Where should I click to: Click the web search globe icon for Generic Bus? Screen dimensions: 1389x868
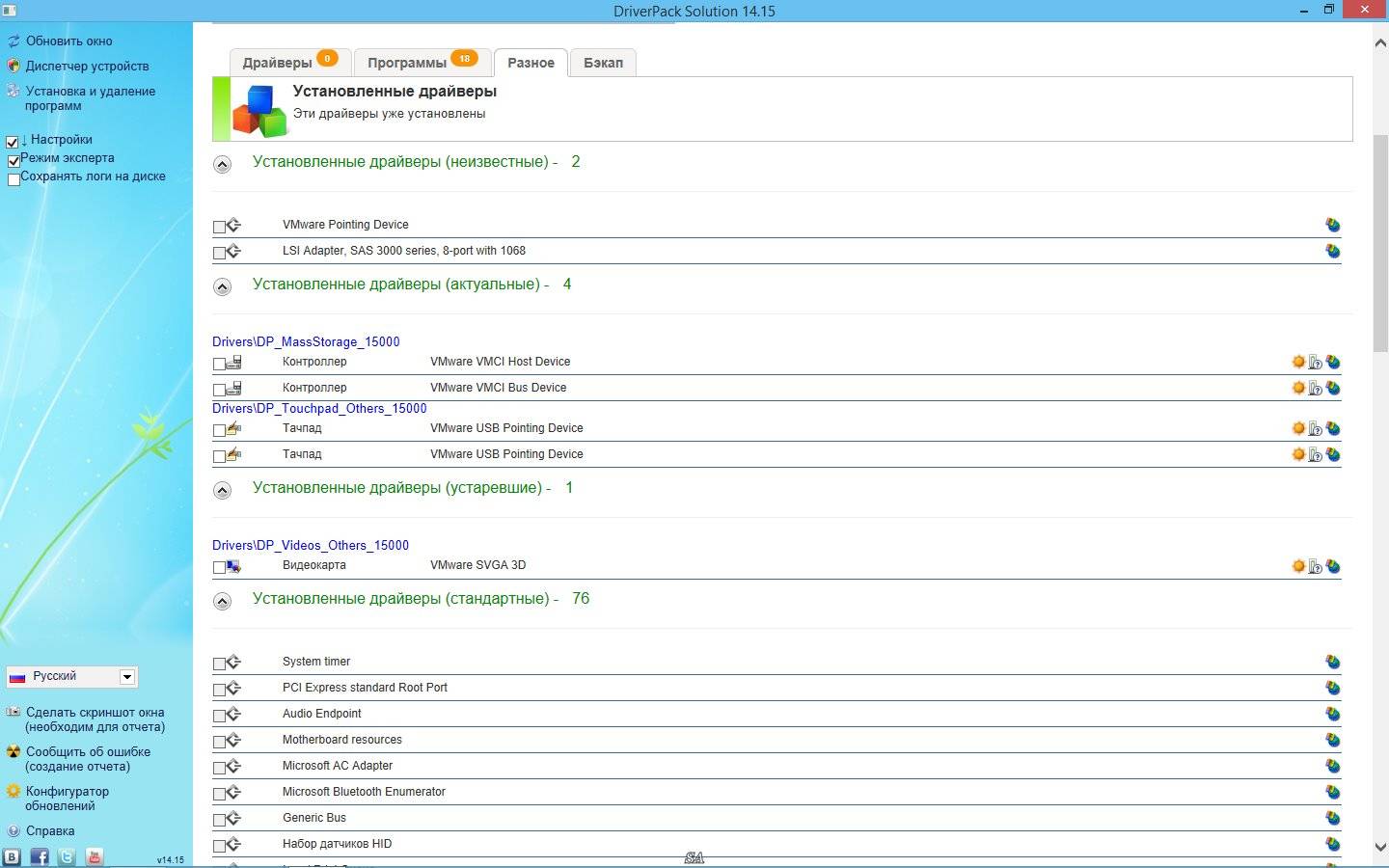click(1333, 818)
